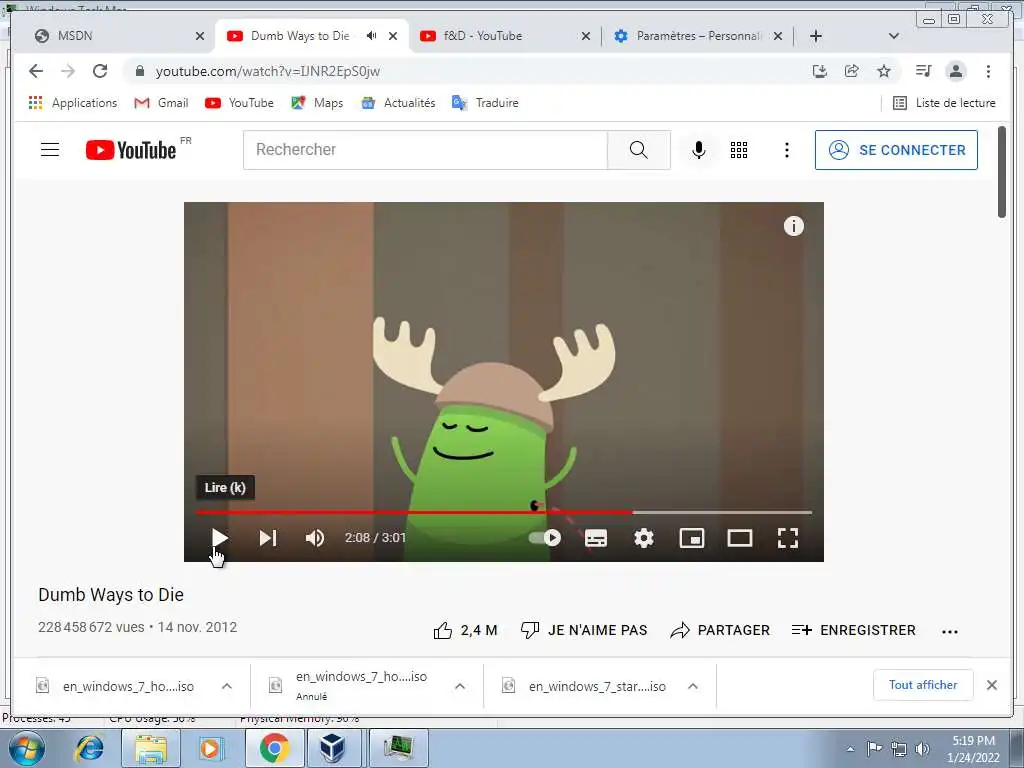Screen dimensions: 1024x768
Task: Click ENREGISTRER to save the video
Action: point(854,630)
